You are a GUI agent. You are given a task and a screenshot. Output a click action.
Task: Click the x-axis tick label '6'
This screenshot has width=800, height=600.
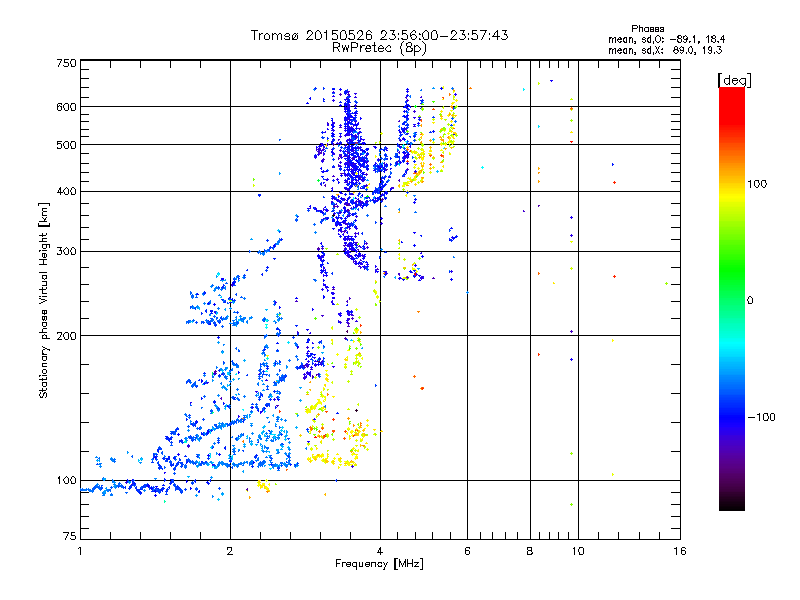467,551
